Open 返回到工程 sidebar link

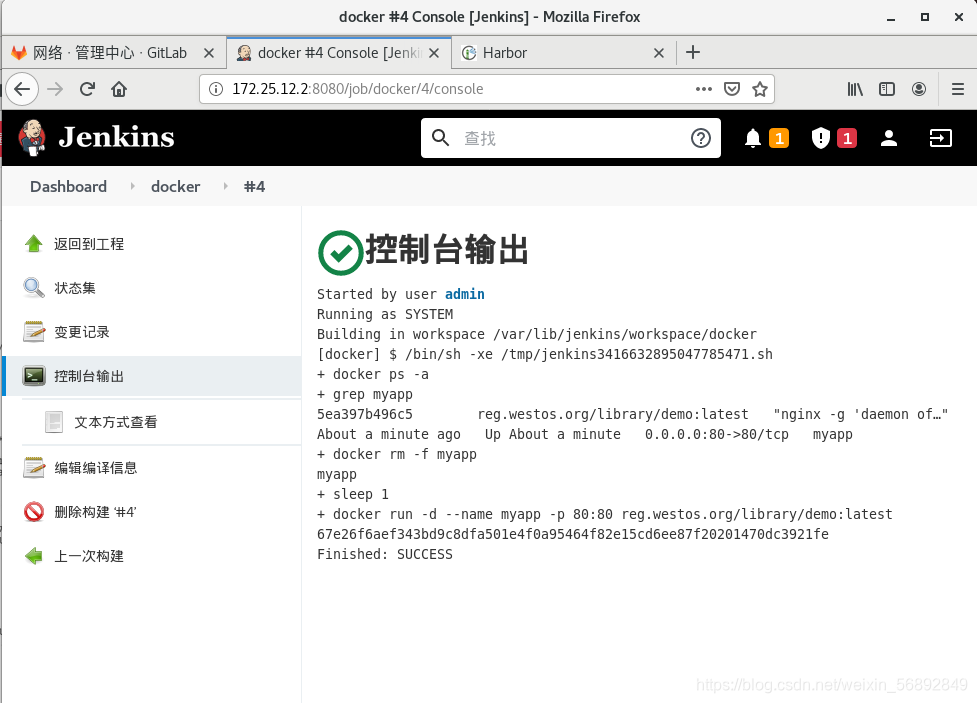[88, 244]
